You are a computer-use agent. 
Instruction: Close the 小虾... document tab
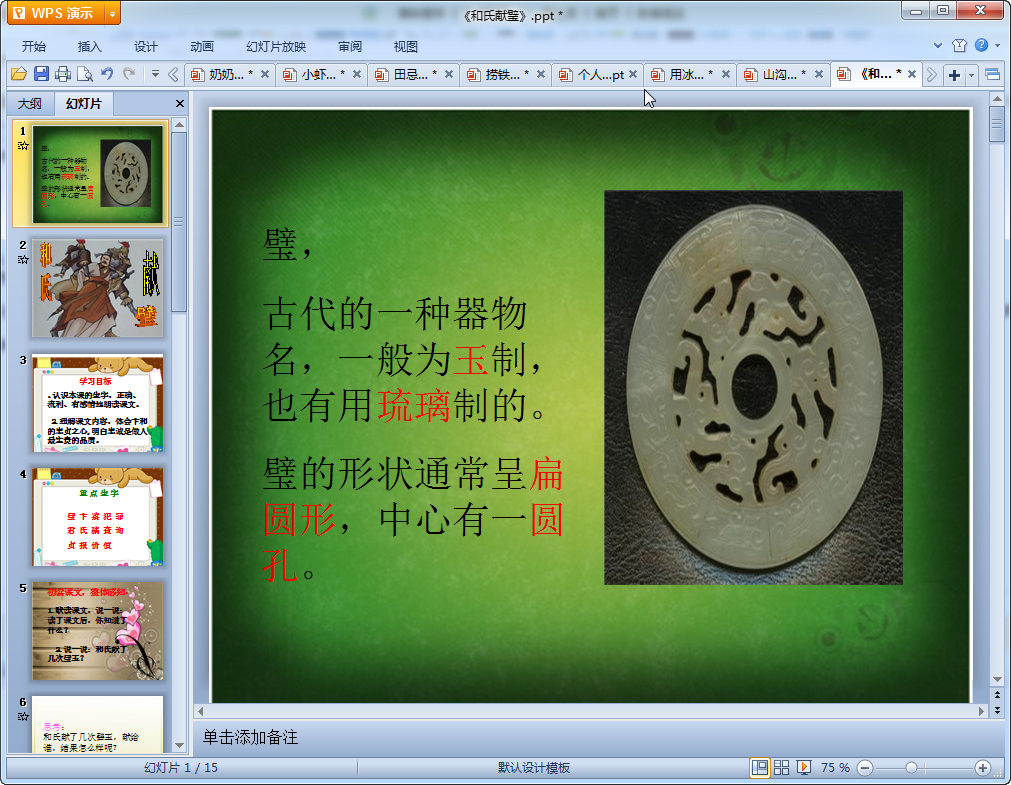357,75
